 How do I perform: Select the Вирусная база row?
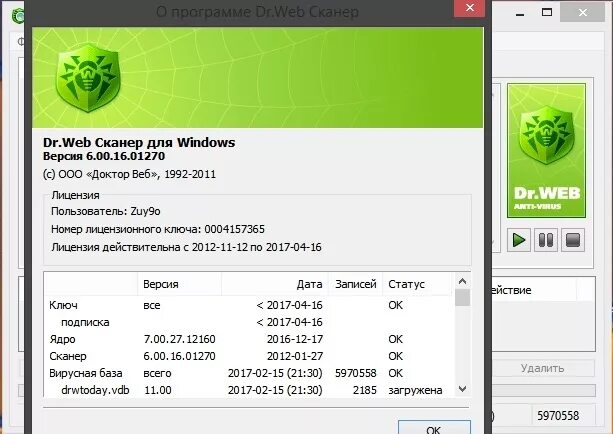[249, 373]
